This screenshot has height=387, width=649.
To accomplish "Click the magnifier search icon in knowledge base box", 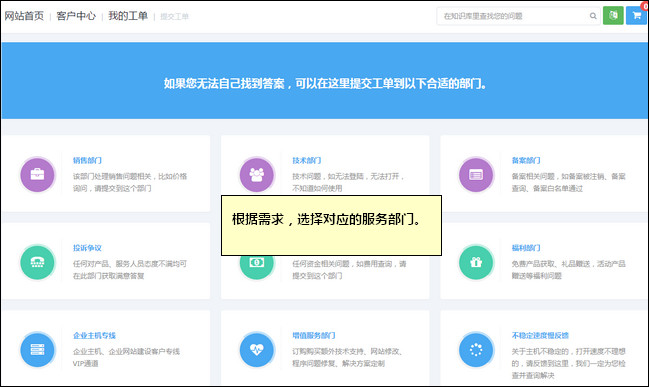I will [593, 16].
